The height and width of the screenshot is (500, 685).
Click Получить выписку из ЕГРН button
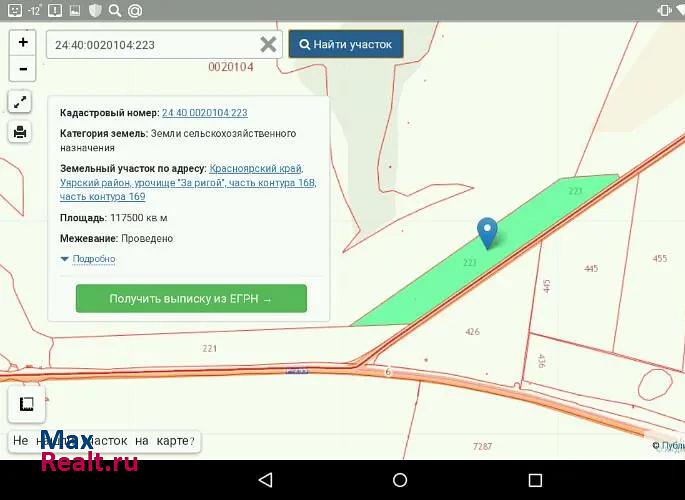click(x=191, y=298)
